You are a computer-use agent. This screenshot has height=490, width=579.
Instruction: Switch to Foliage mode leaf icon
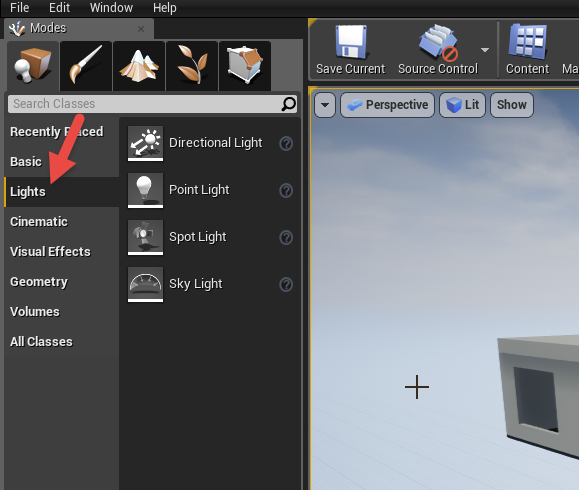(x=192, y=65)
